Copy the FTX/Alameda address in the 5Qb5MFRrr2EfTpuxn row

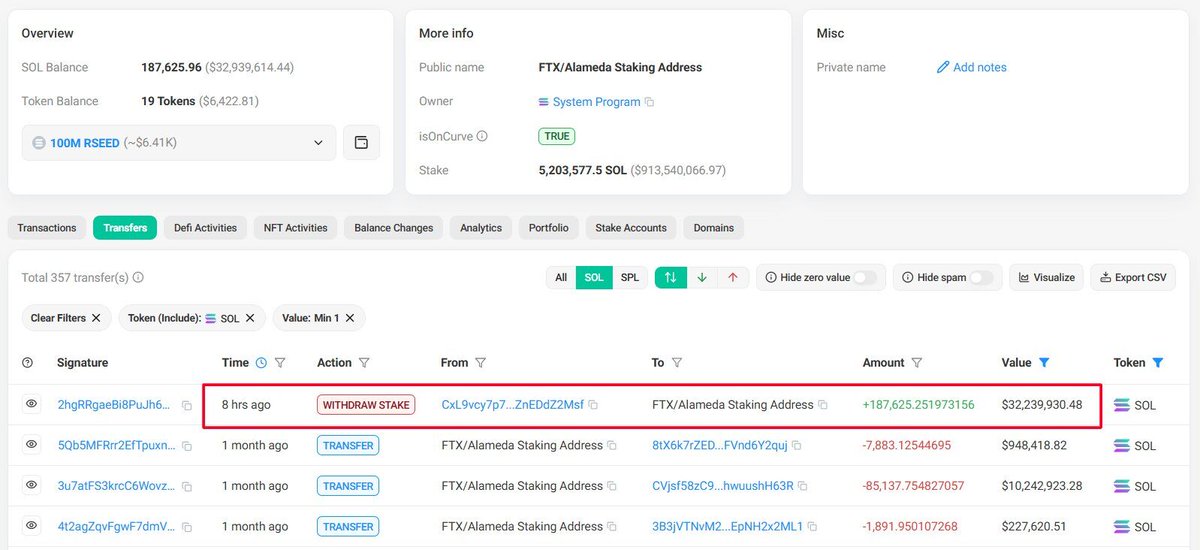(612, 446)
